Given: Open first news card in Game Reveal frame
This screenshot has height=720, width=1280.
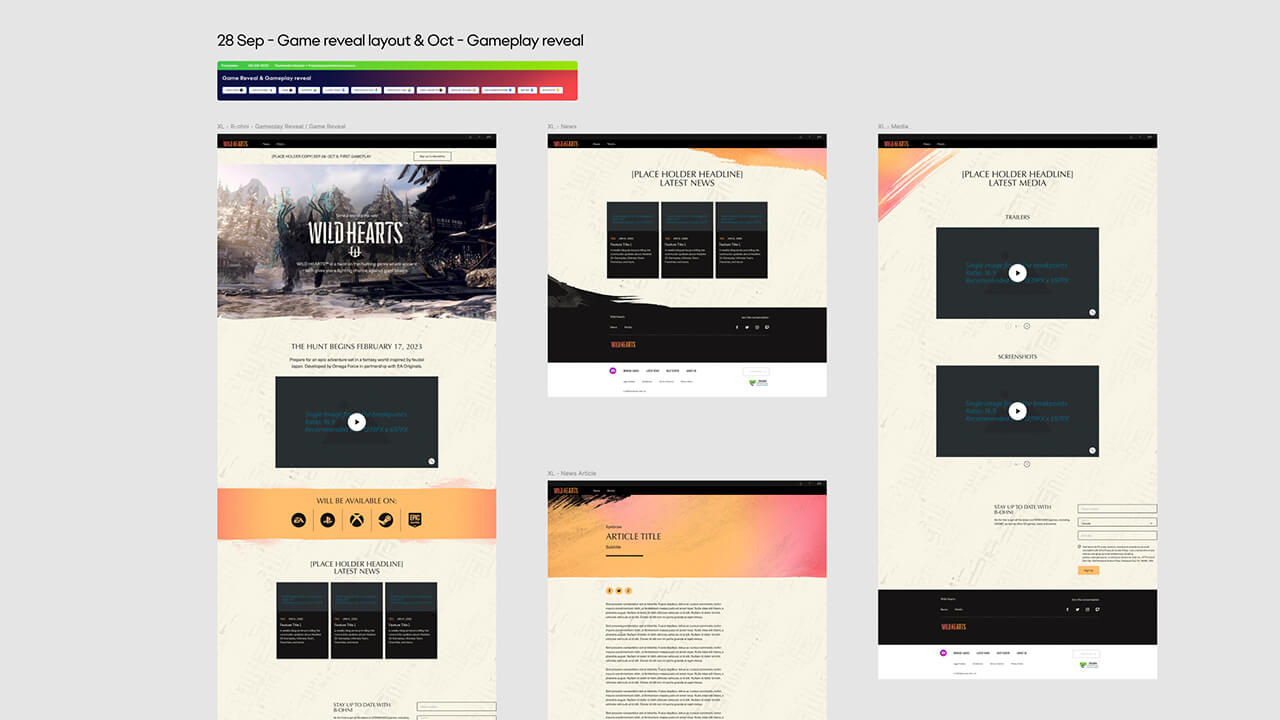Looking at the screenshot, I should click(x=303, y=620).
